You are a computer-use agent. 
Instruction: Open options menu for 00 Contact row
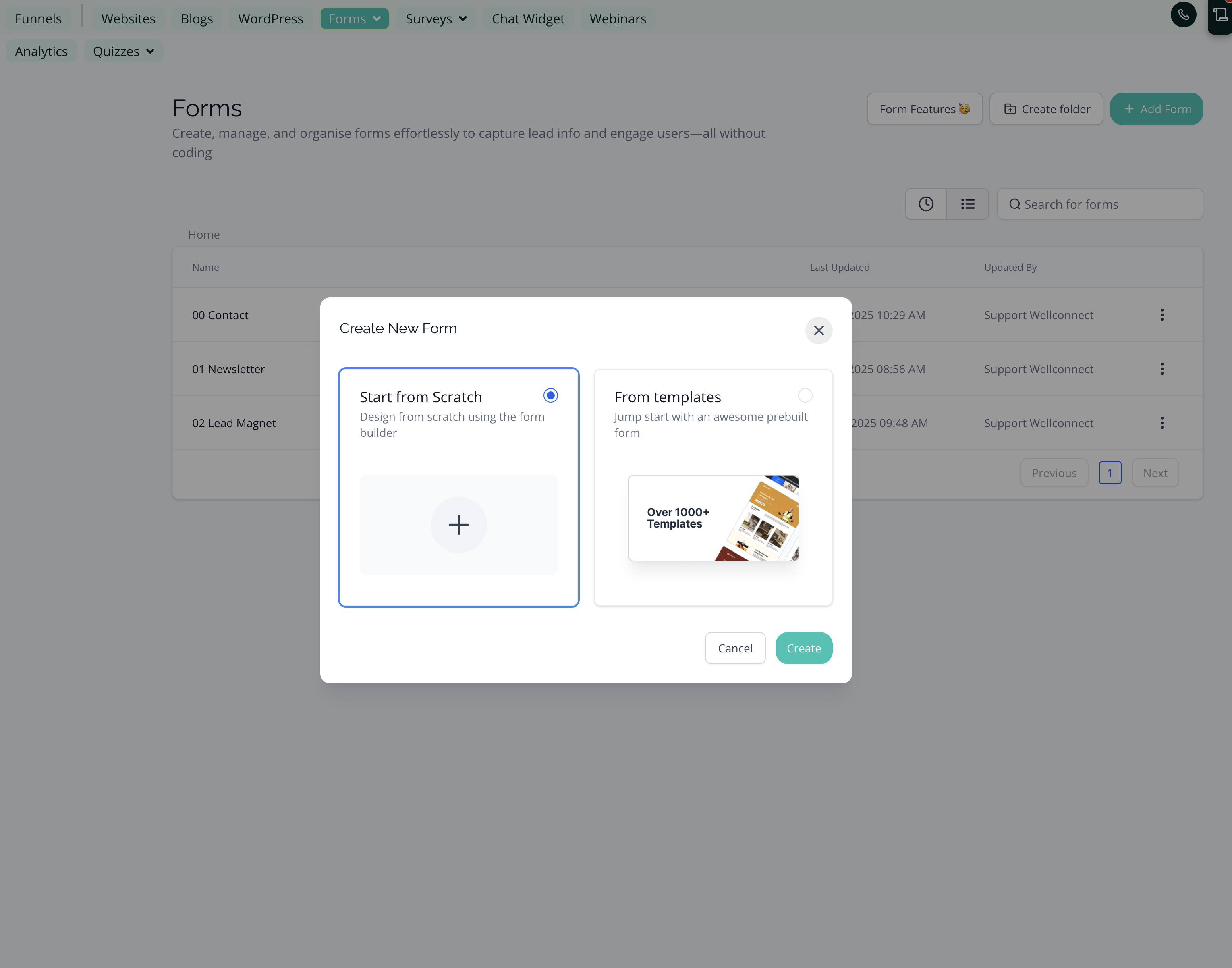pyautogui.click(x=1162, y=315)
